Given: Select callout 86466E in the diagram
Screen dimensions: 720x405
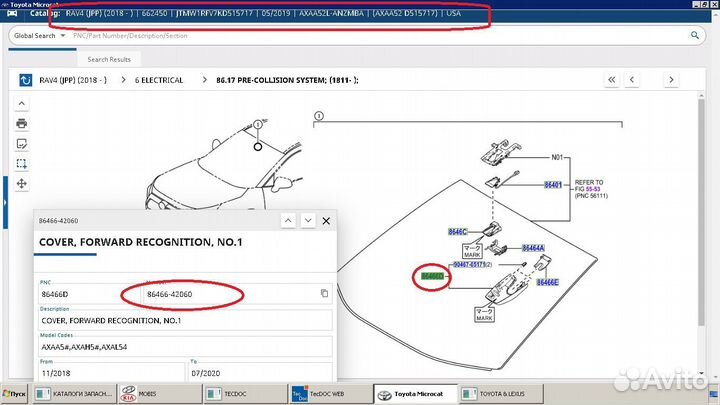Looking at the screenshot, I should pos(548,283).
